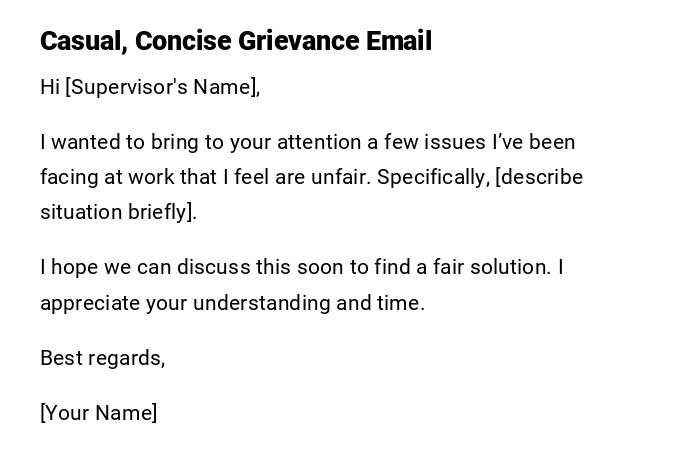Viewport: 700px width, 475px height.
Task: Click the "Casual, Concise Grievance Email" heading
Action: click(236, 41)
